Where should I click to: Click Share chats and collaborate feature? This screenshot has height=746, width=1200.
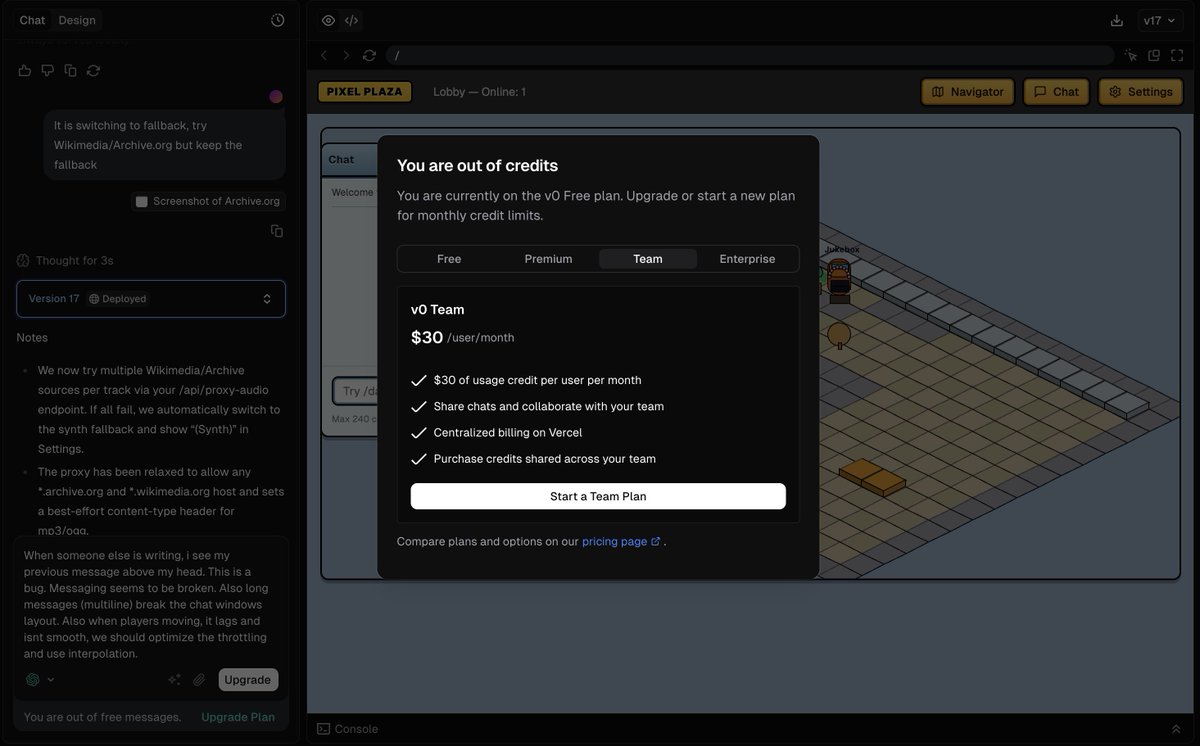click(549, 406)
